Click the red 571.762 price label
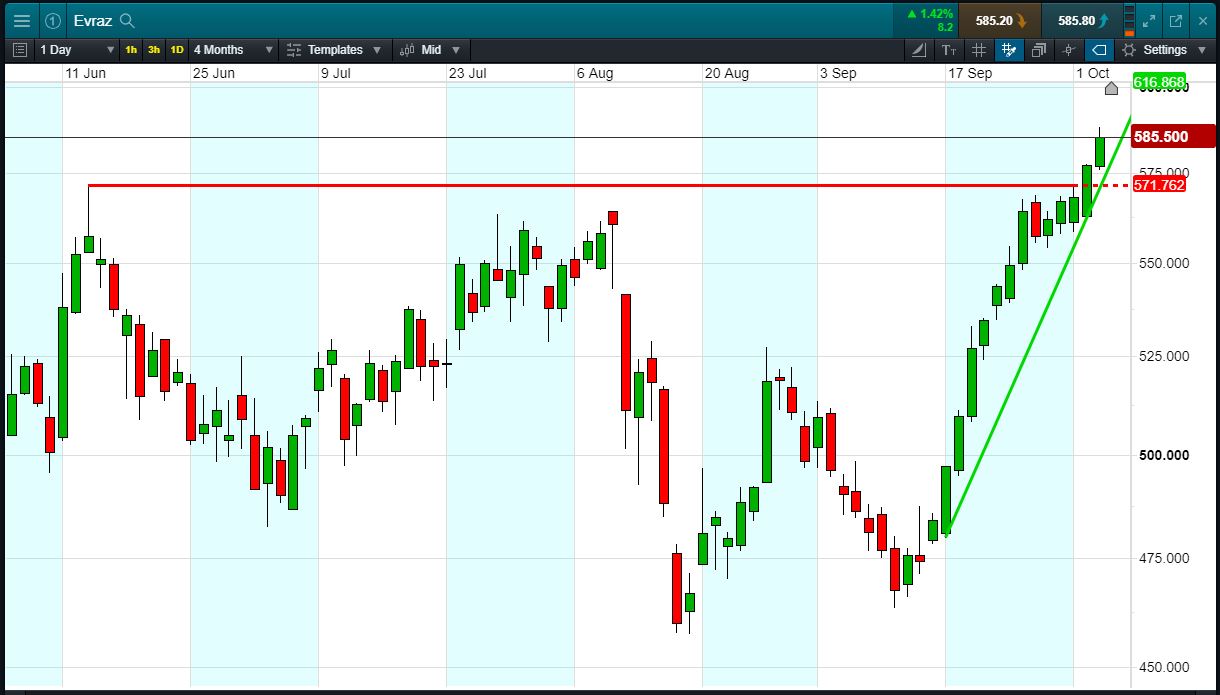Viewport: 1220px width, 695px height. click(1159, 185)
